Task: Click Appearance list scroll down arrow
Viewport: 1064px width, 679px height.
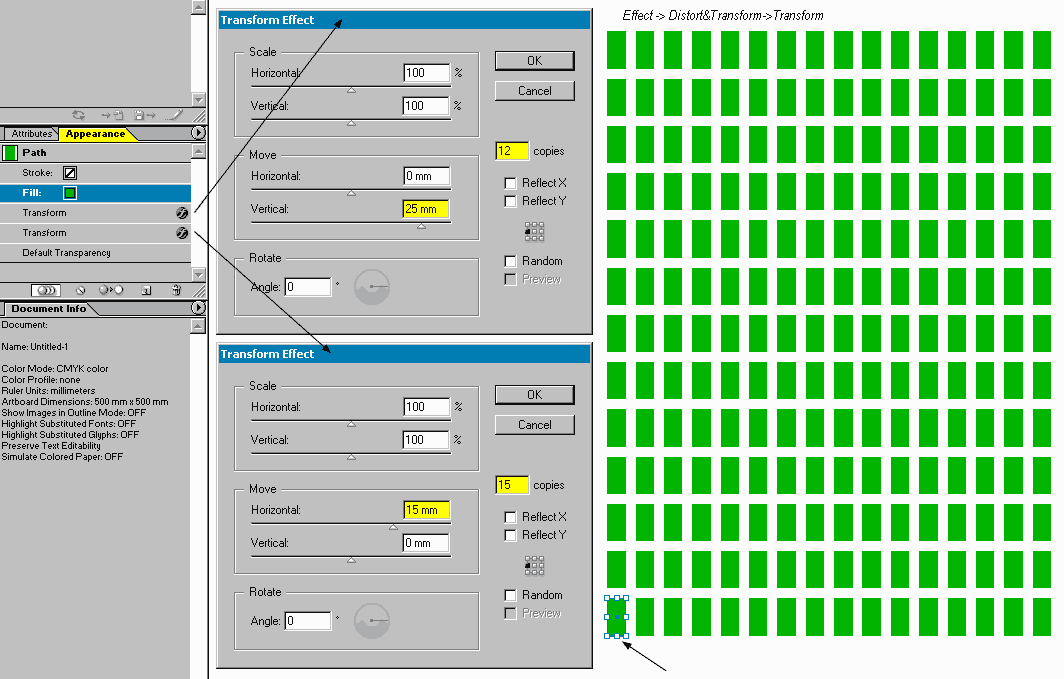Action: [x=198, y=275]
